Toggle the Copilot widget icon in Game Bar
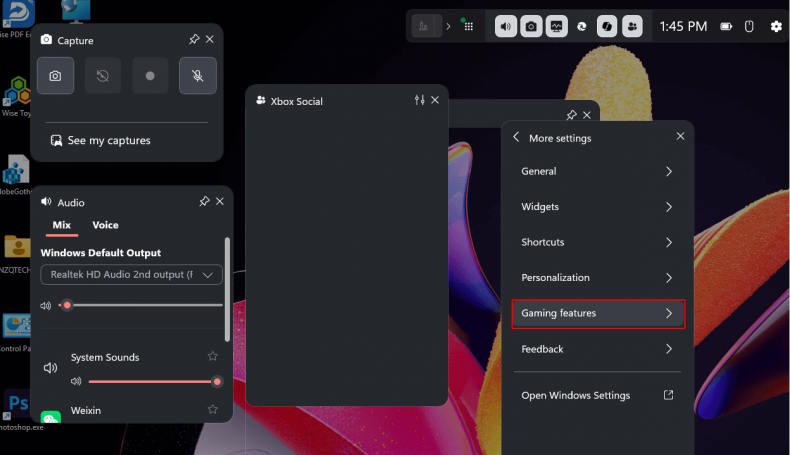Screen dimensions: 790x455 point(607,26)
